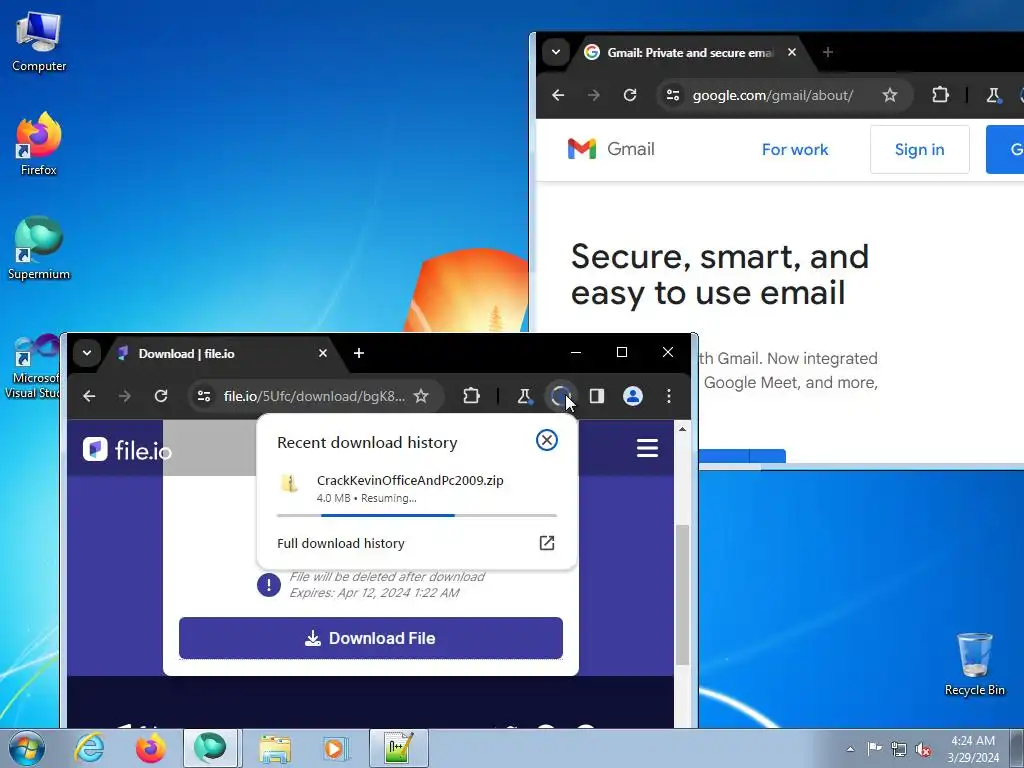Viewport: 1024px width, 768px height.
Task: Open Chrome Labs flask in the Gmail window
Action: click(x=993, y=95)
